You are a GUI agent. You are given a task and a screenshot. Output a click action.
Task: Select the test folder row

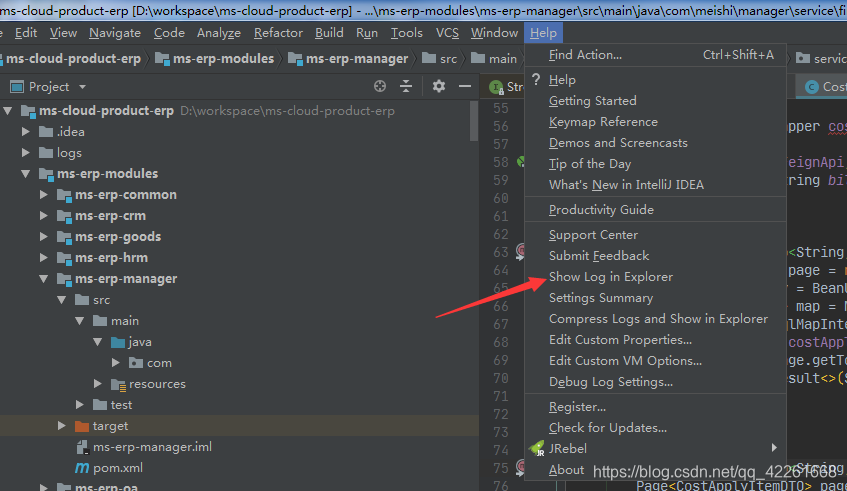tap(239, 405)
